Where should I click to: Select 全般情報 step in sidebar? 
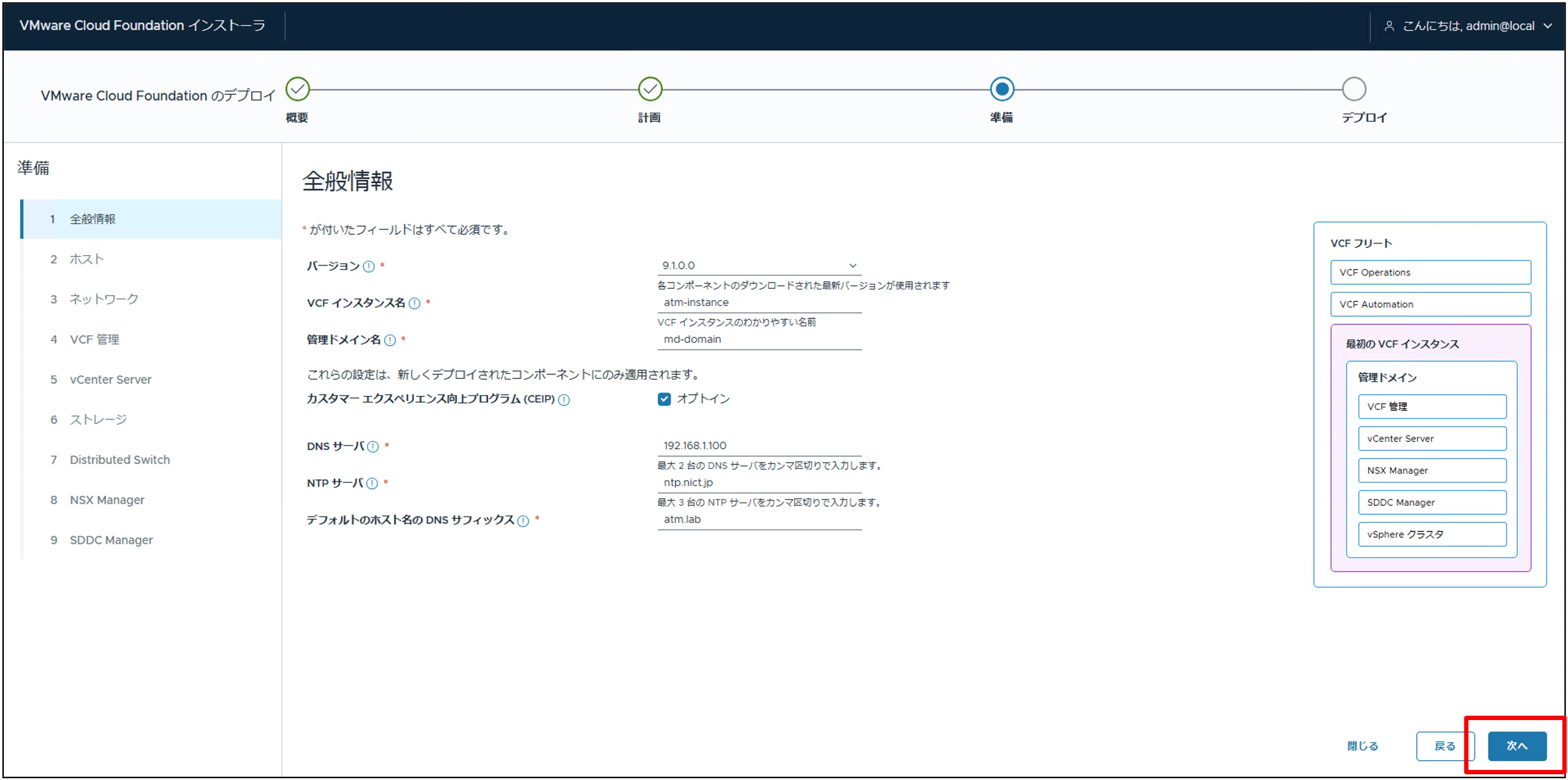pyautogui.click(x=151, y=219)
